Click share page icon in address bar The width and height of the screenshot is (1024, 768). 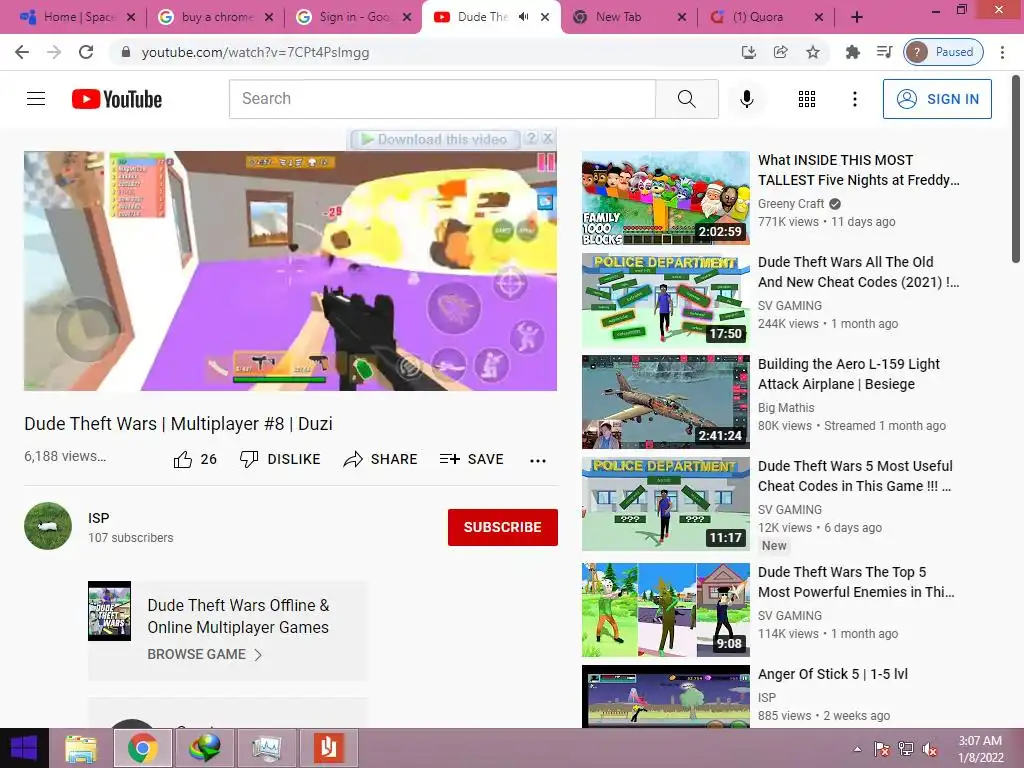point(780,52)
